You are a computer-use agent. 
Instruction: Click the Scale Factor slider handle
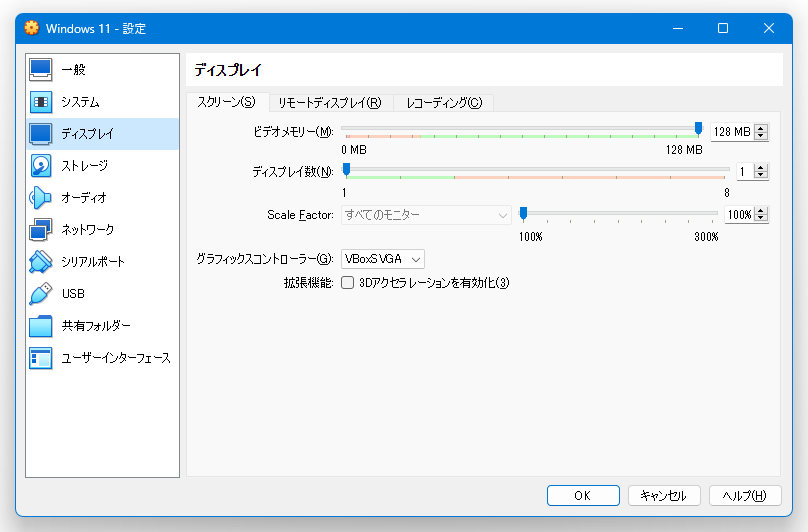tap(524, 214)
